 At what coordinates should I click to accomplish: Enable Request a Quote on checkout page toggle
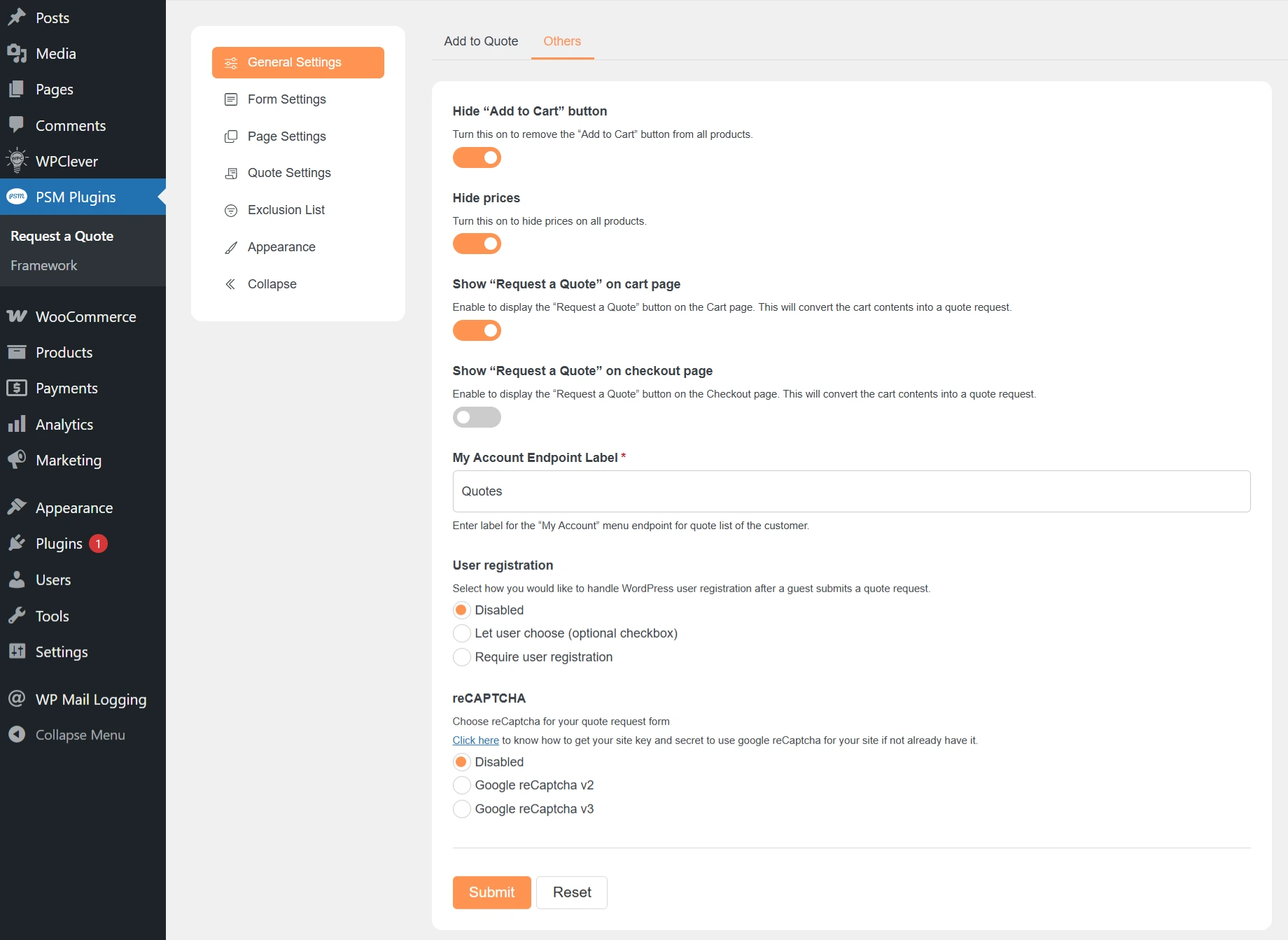[477, 417]
